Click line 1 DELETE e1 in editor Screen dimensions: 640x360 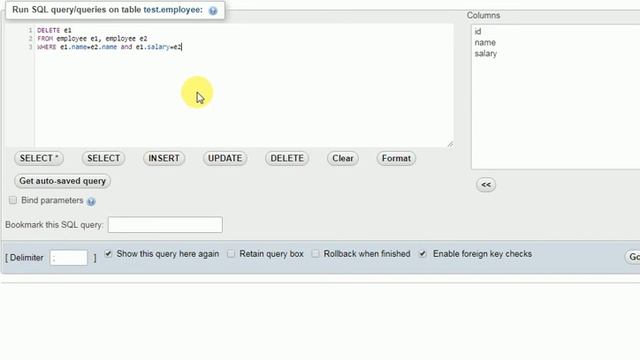click(x=54, y=30)
